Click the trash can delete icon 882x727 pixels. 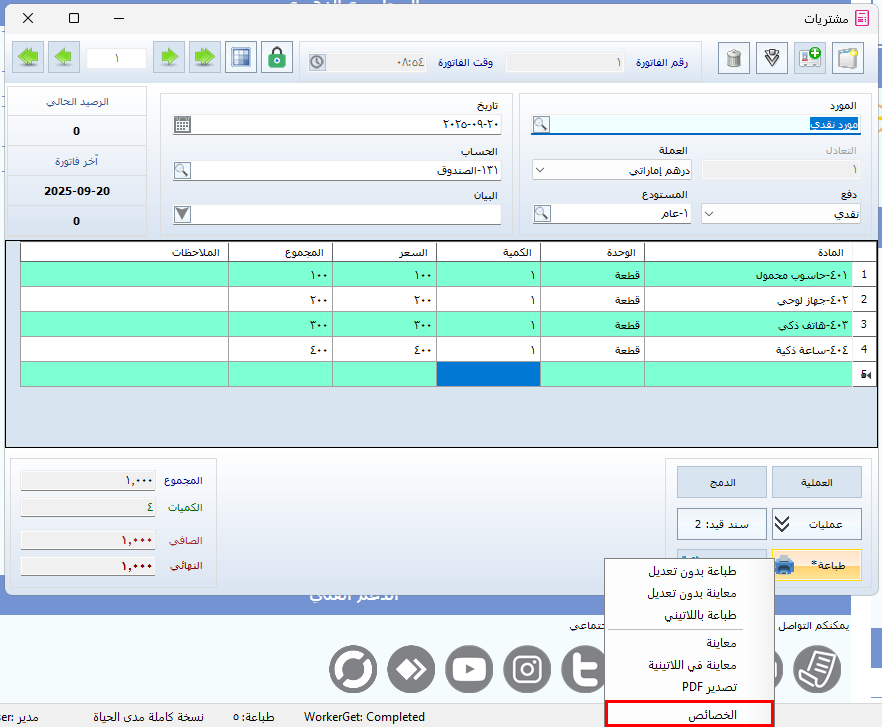pyautogui.click(x=735, y=58)
